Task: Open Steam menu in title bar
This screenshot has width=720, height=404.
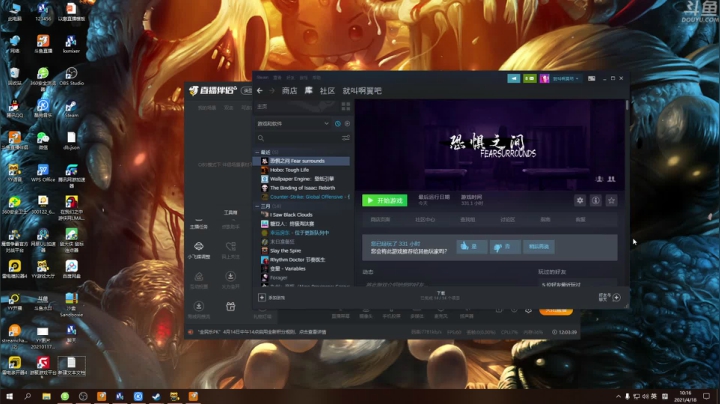Action: pos(263,77)
